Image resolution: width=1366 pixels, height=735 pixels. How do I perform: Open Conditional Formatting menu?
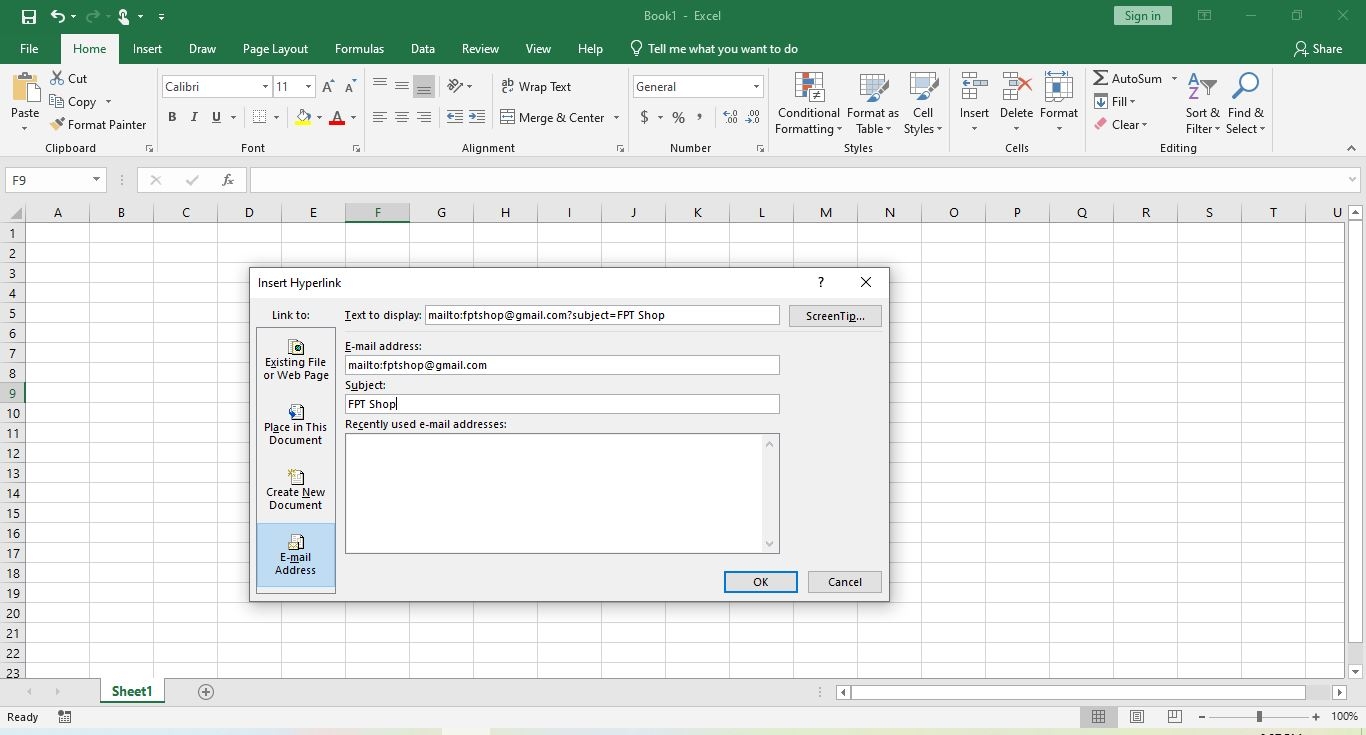tap(808, 104)
